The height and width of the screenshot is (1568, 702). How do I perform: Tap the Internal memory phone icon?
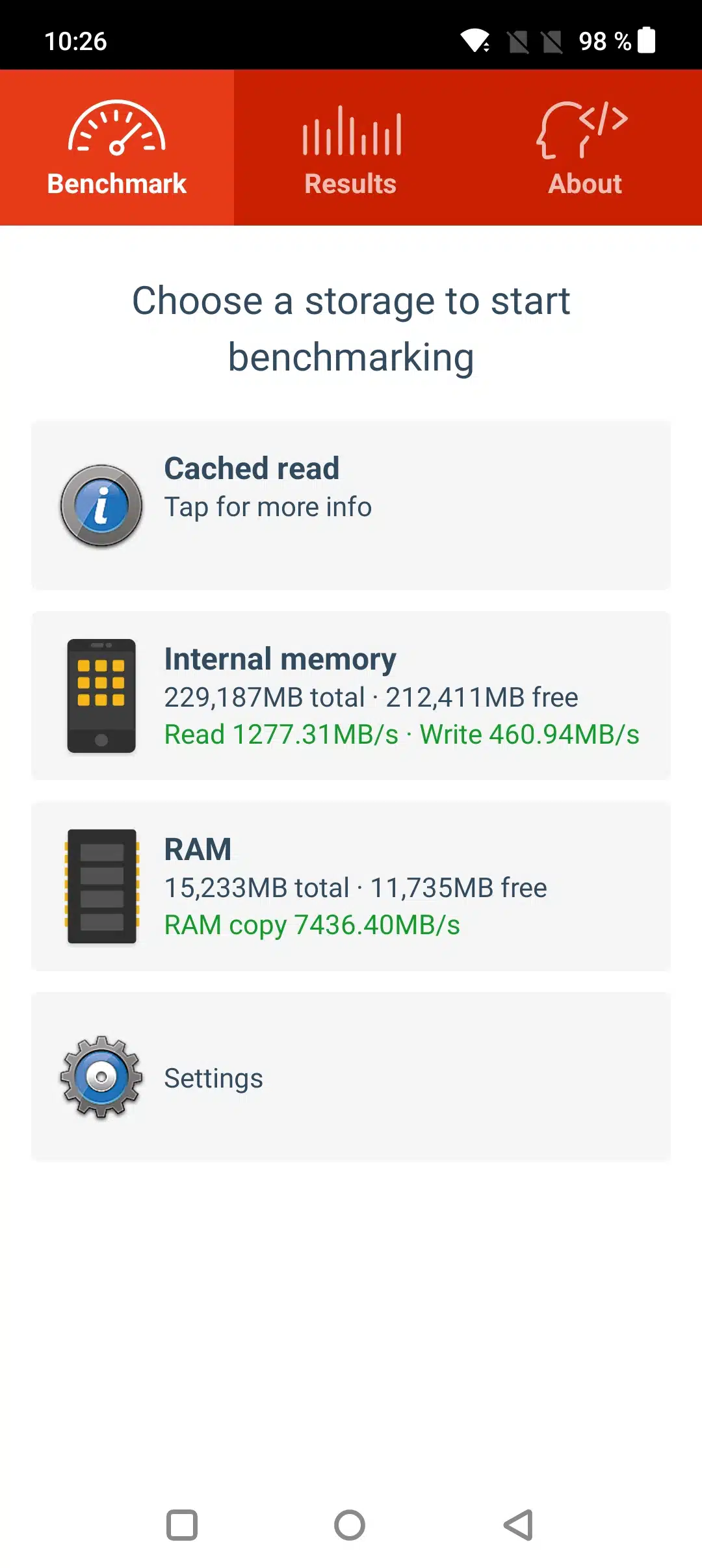click(101, 696)
